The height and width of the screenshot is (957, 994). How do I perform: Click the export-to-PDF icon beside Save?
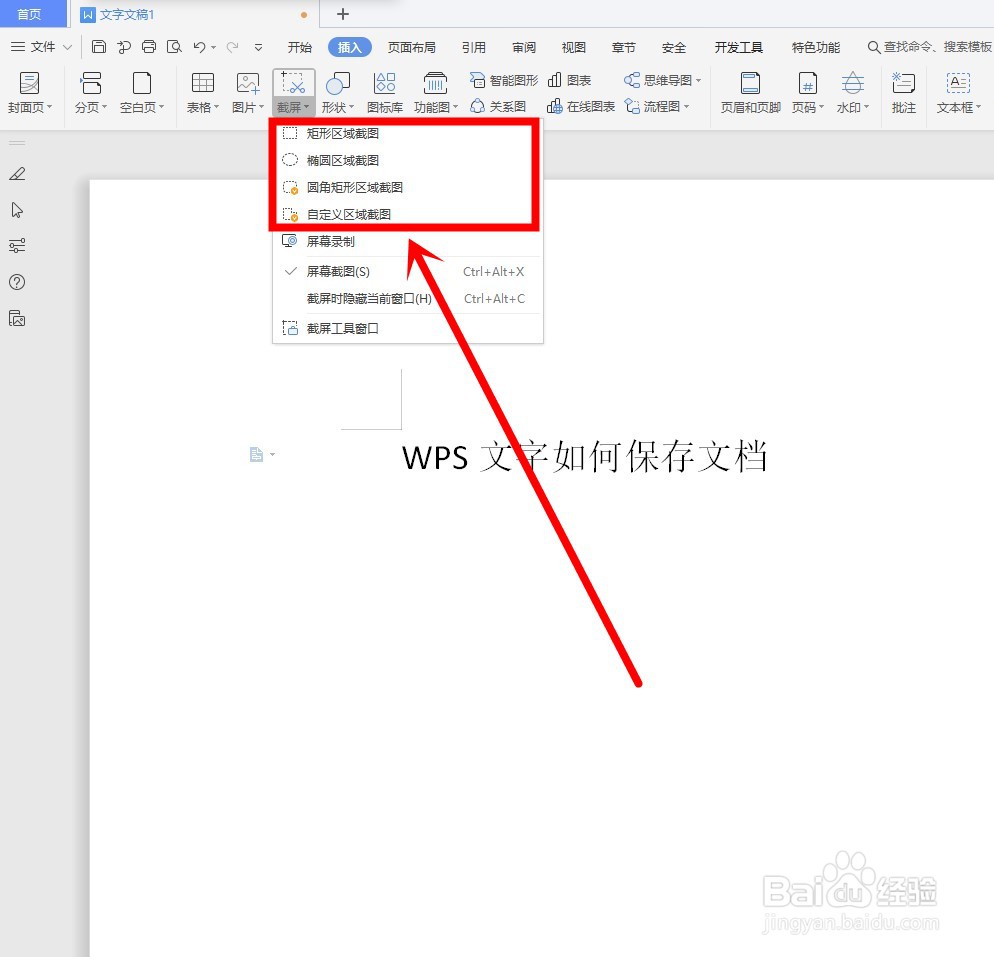pyautogui.click(x=124, y=47)
